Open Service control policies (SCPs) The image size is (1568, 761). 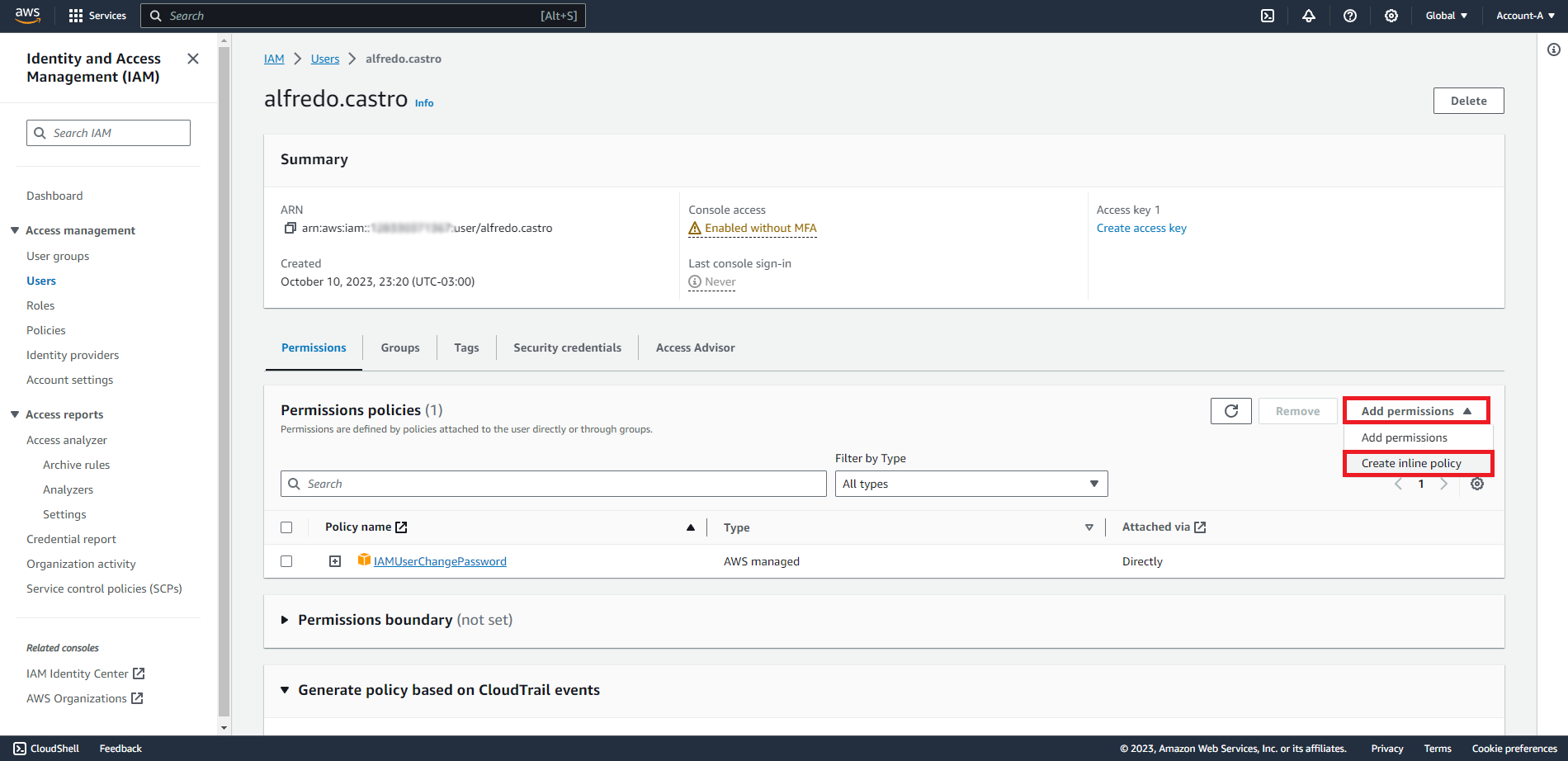tap(104, 588)
